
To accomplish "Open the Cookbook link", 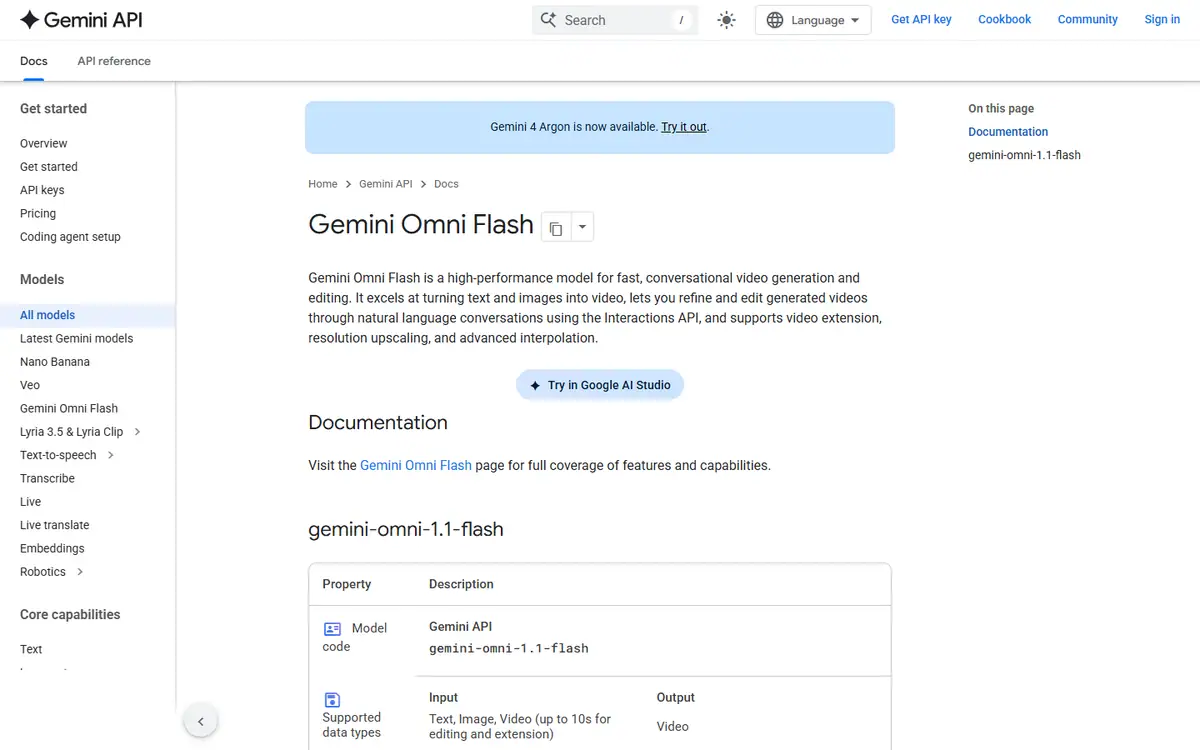I will (x=1004, y=19).
